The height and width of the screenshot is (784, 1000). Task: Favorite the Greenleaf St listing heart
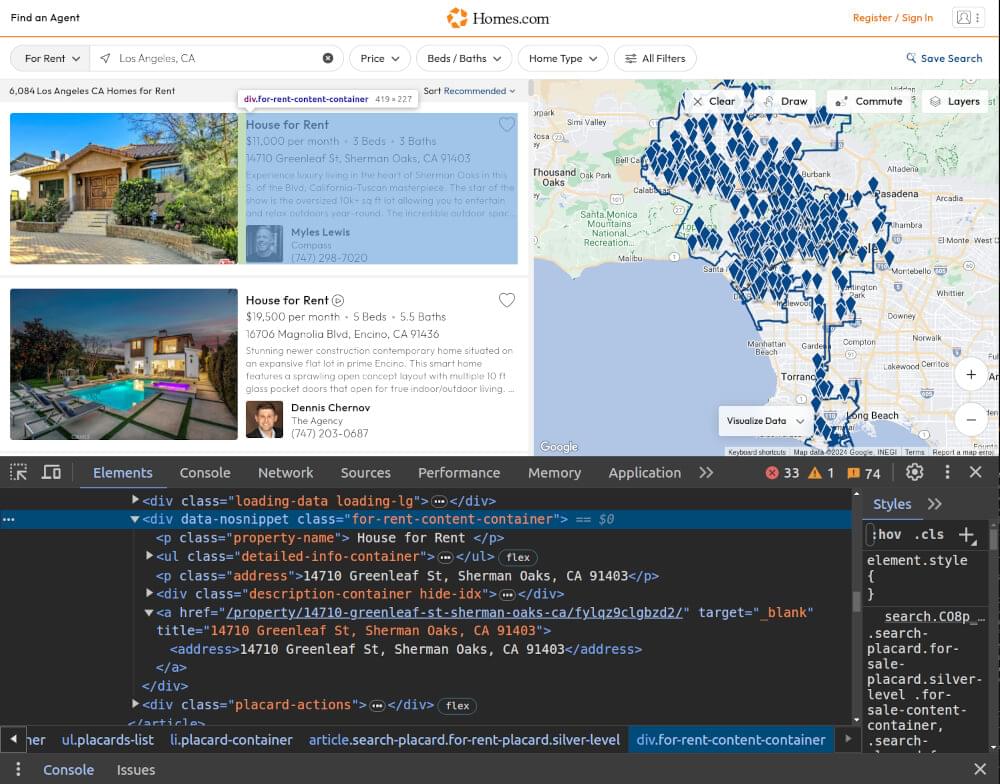[x=507, y=125]
